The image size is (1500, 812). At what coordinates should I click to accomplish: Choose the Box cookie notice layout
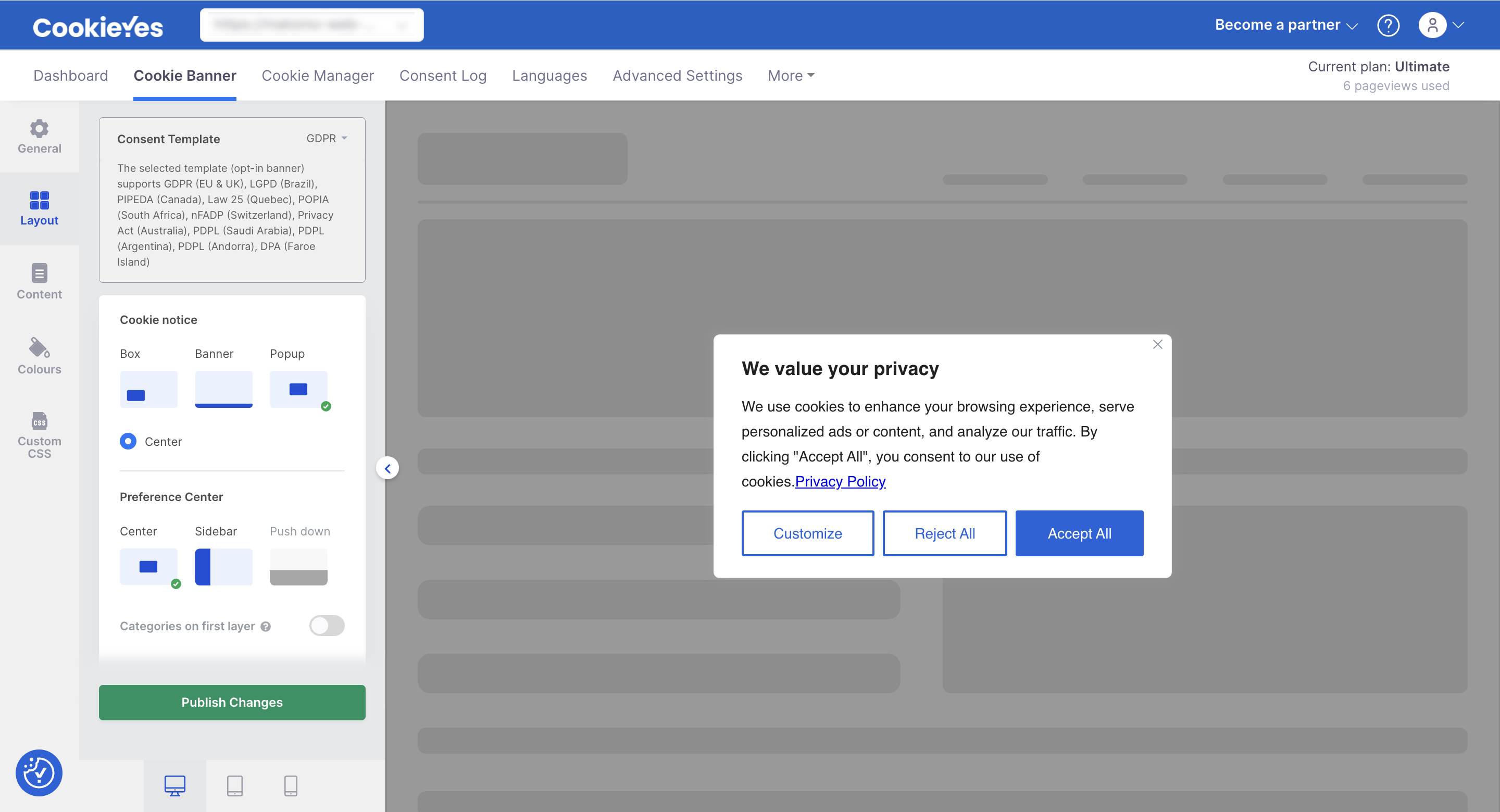pyautogui.click(x=148, y=389)
